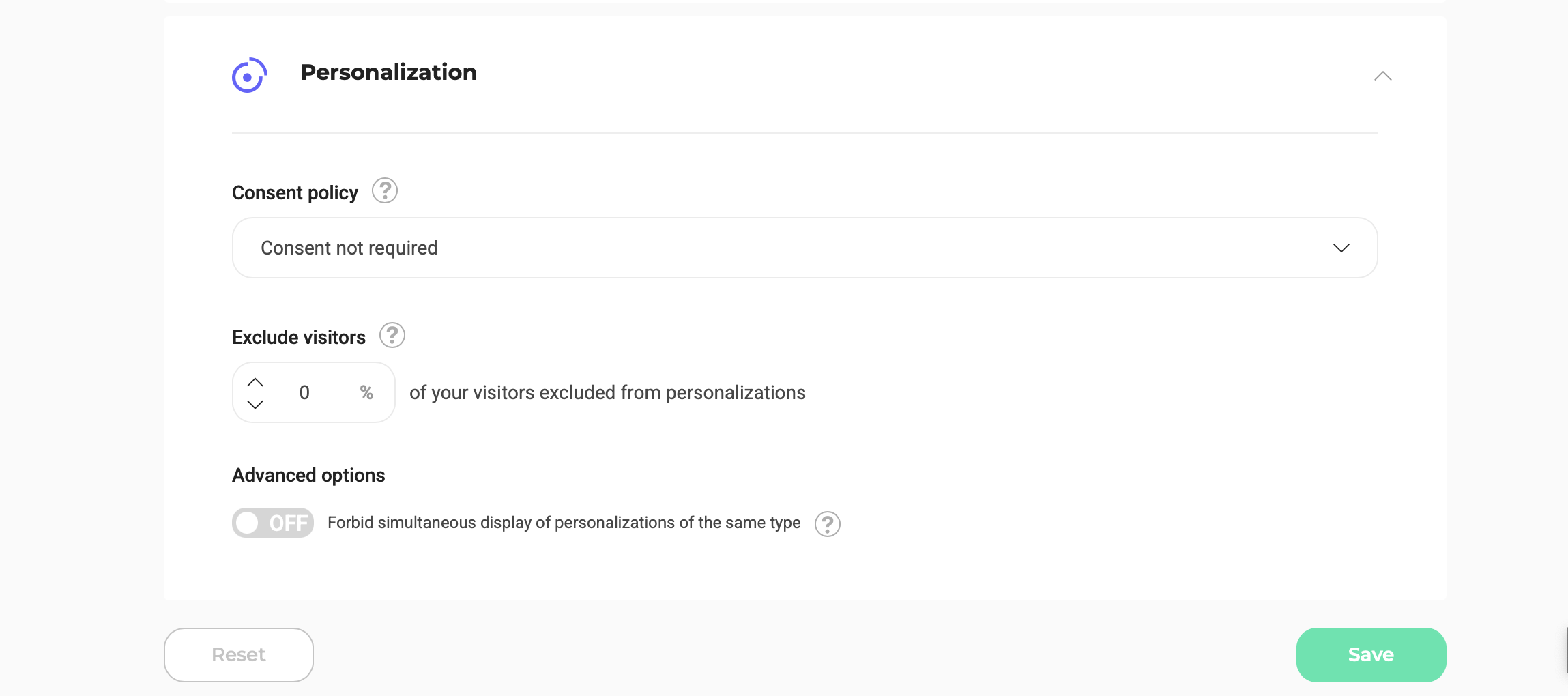Click the chevron inside the consent dropdown

[x=1341, y=248]
